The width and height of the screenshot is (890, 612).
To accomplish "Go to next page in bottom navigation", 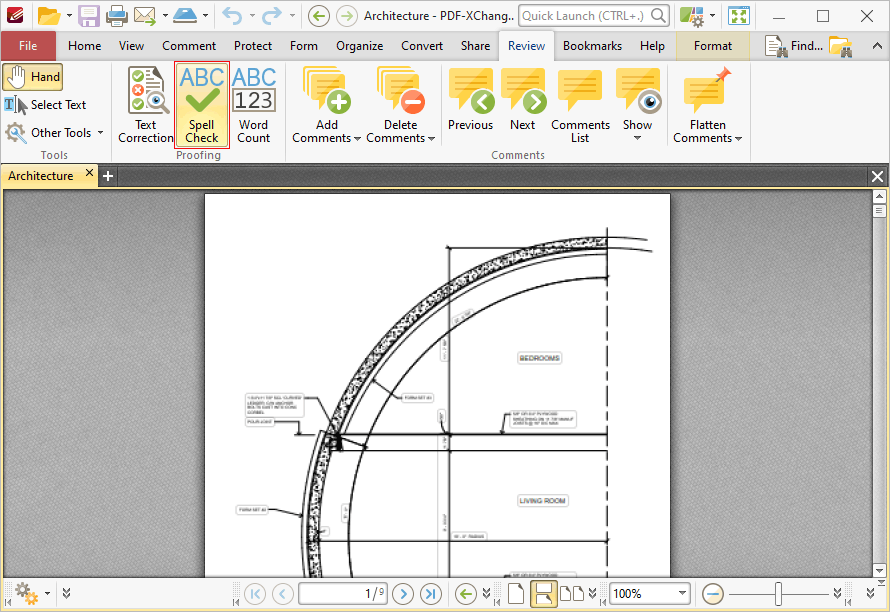I will pyautogui.click(x=403, y=593).
